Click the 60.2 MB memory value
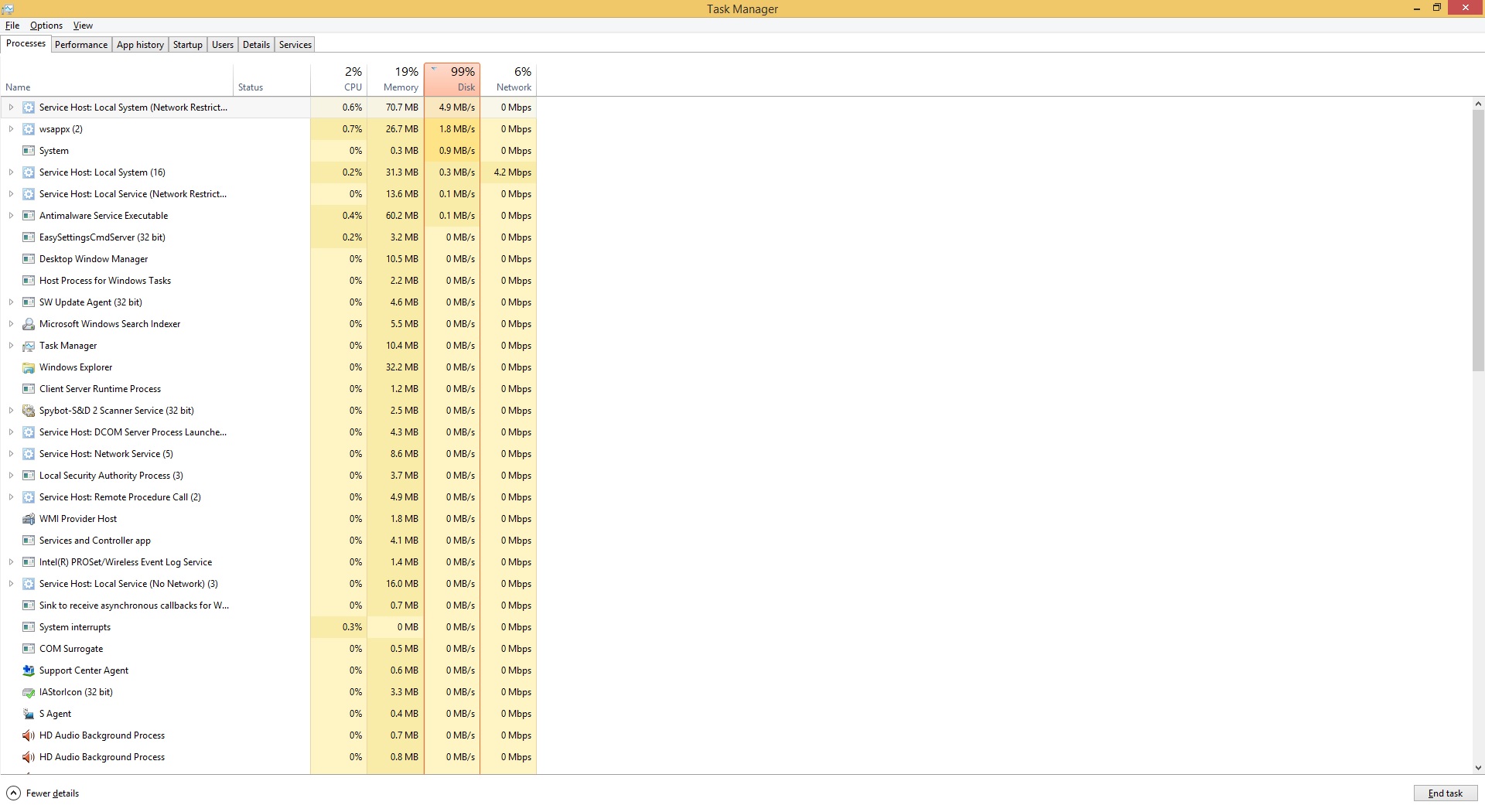This screenshot has height=812, width=1485. pyautogui.click(x=402, y=216)
